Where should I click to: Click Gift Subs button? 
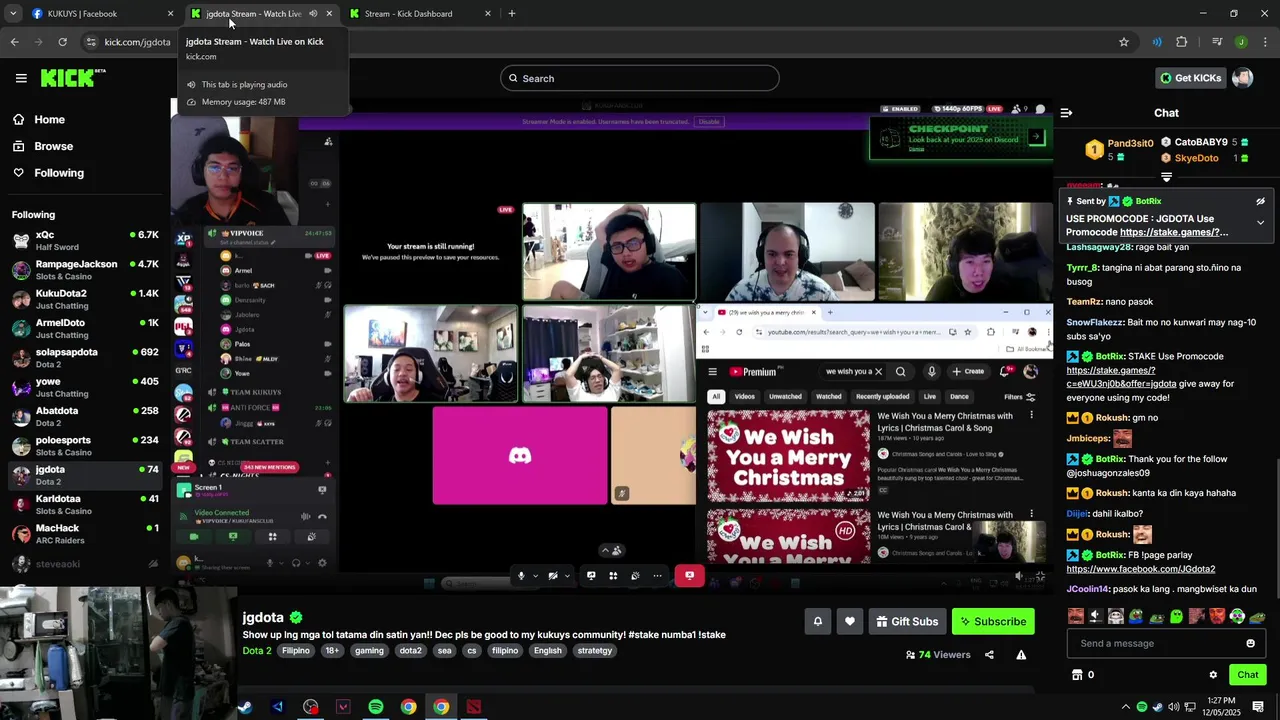(x=907, y=621)
